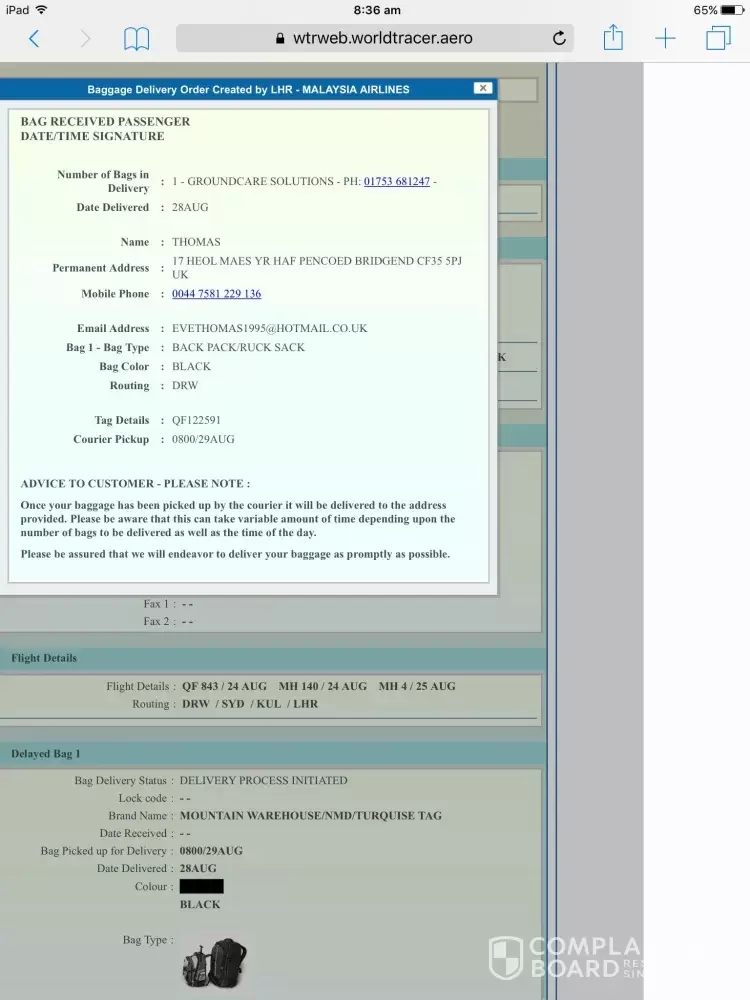Open the Safari share sheet icon
Screen dimensions: 750x1000
click(x=614, y=37)
